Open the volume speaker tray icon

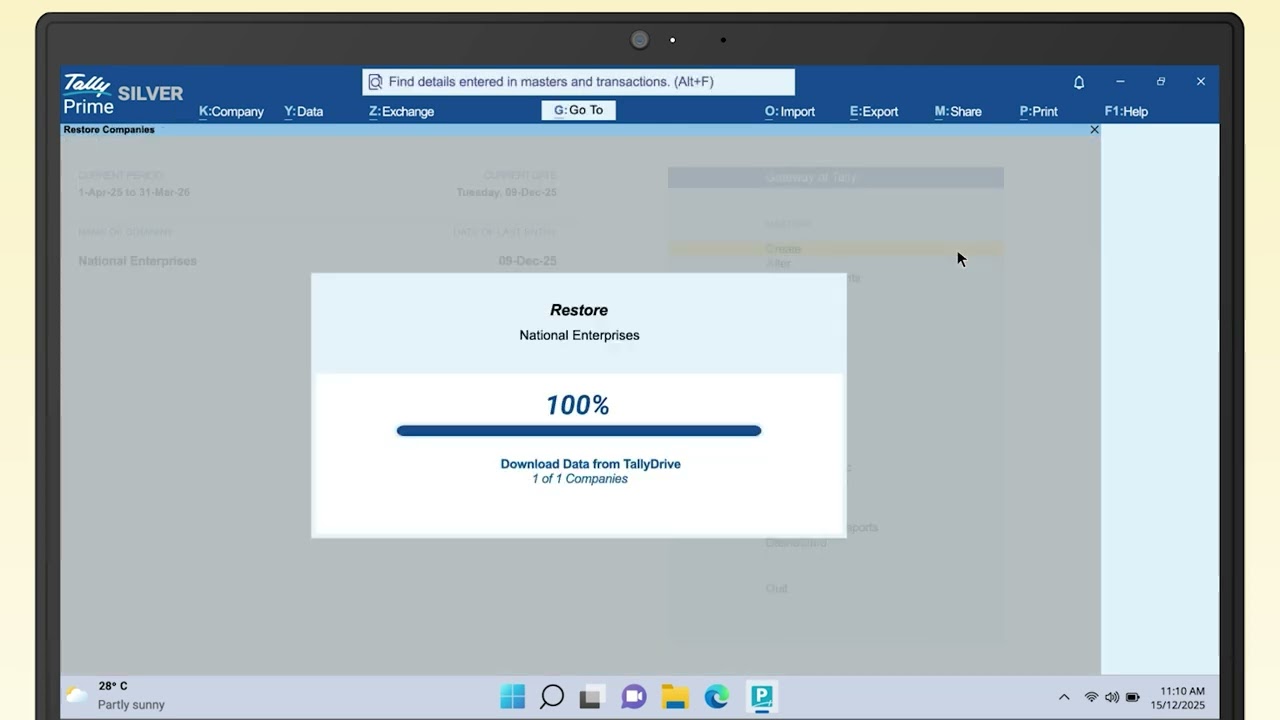[x=1112, y=697]
